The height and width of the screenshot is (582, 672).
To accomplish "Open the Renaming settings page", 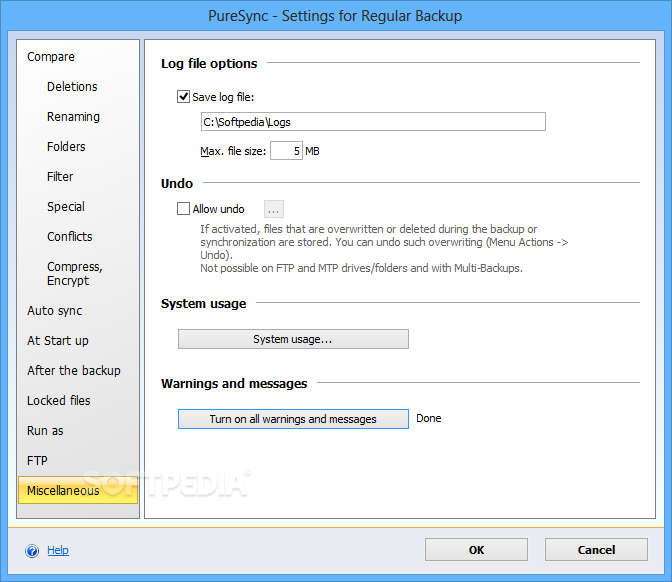I will (73, 117).
